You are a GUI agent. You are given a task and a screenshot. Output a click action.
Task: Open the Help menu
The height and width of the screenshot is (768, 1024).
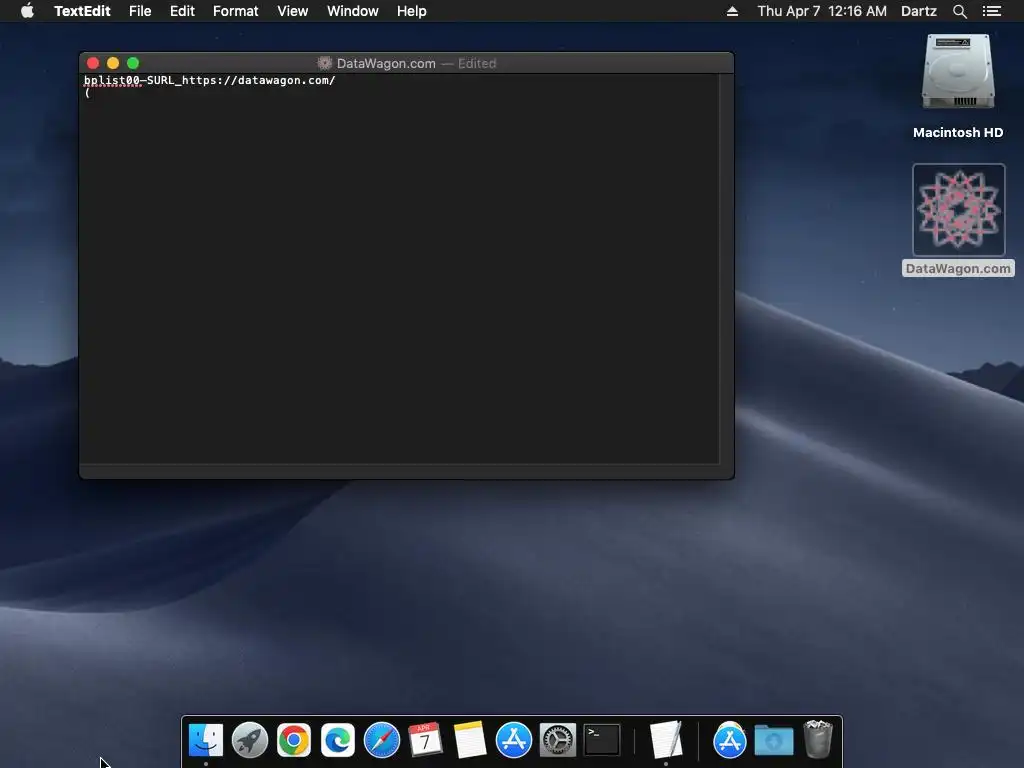[411, 11]
